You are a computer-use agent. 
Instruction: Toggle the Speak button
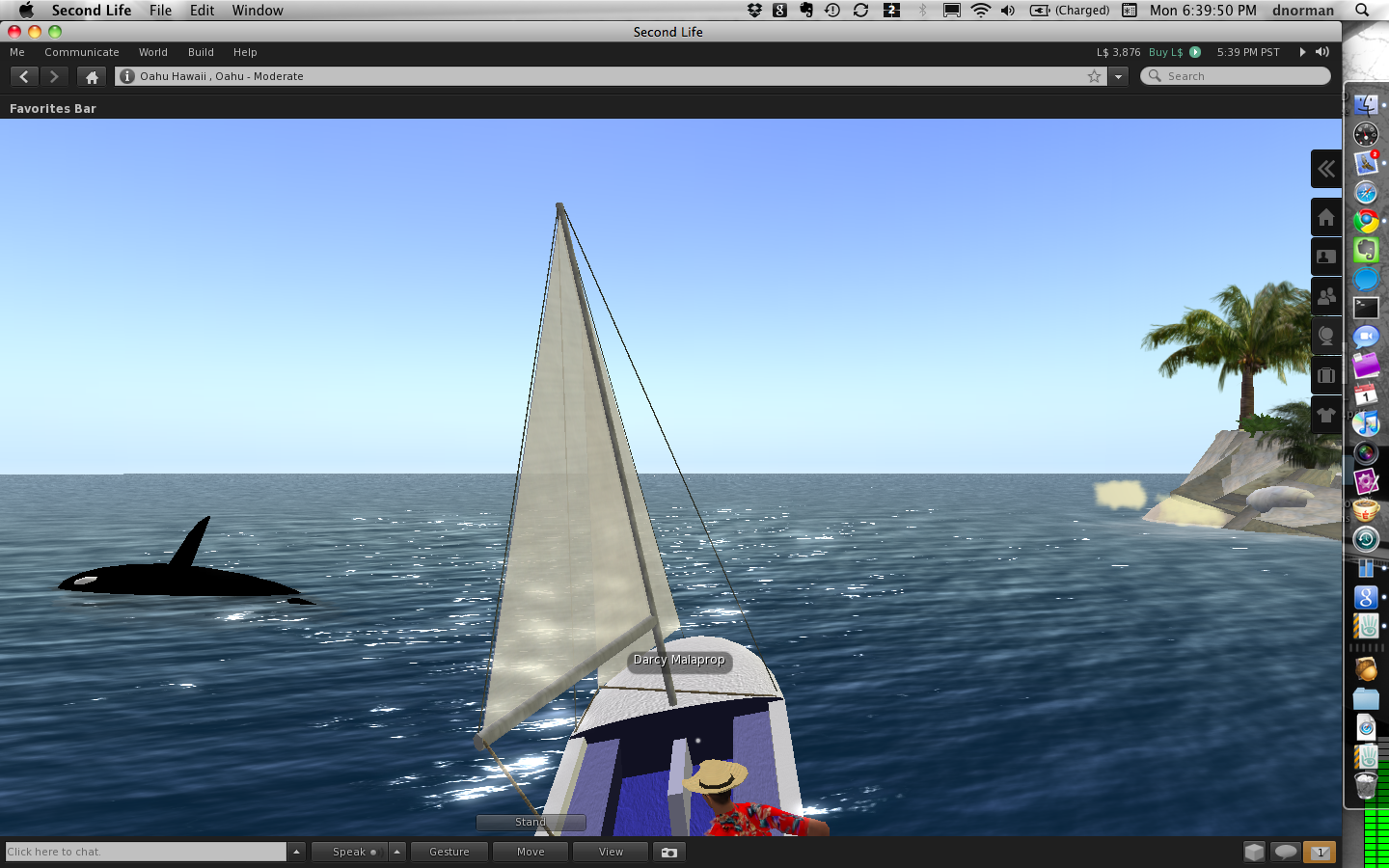[x=349, y=852]
